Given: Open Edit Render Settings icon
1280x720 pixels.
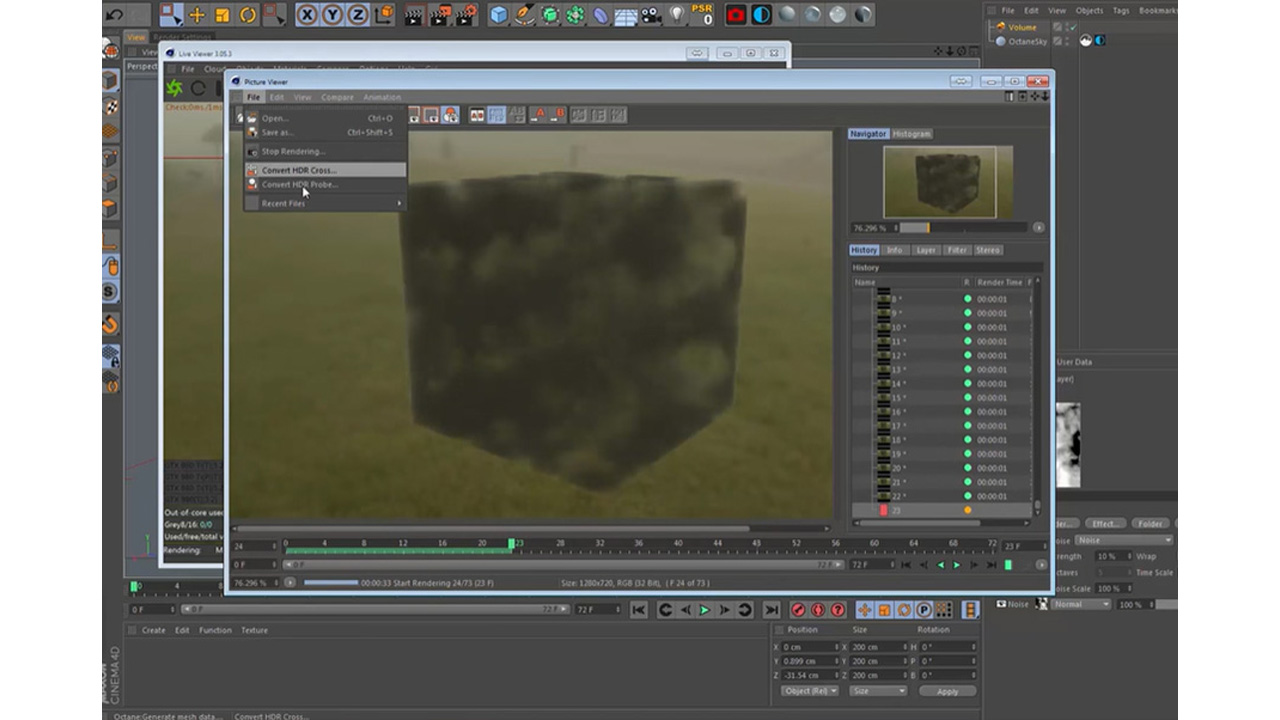Looking at the screenshot, I should click(x=466, y=15).
